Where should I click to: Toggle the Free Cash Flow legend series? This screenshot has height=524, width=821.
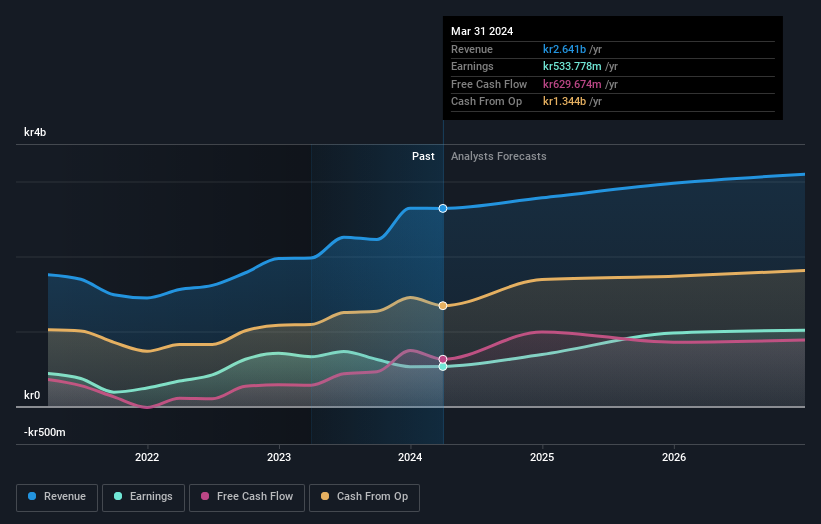tap(247, 497)
